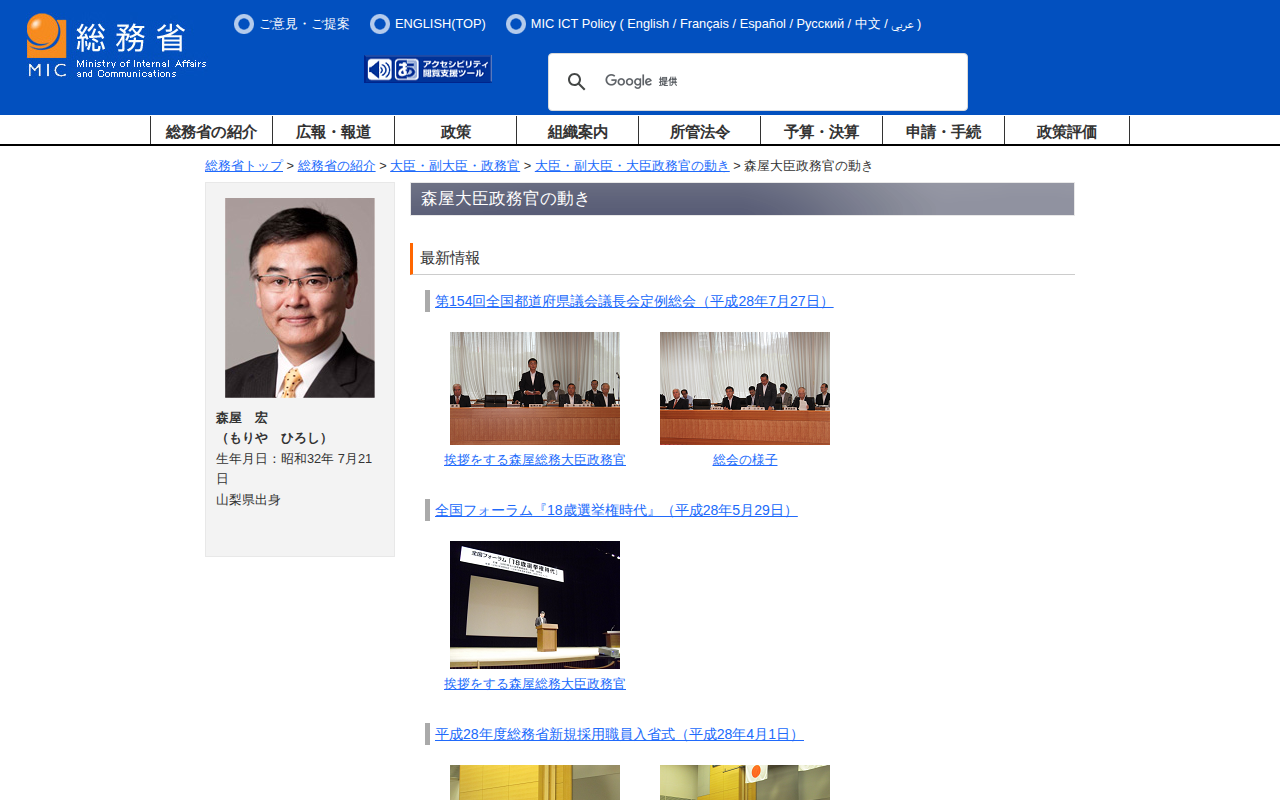Open the 申請・手続 menu
1280x800 pixels.
943,131
